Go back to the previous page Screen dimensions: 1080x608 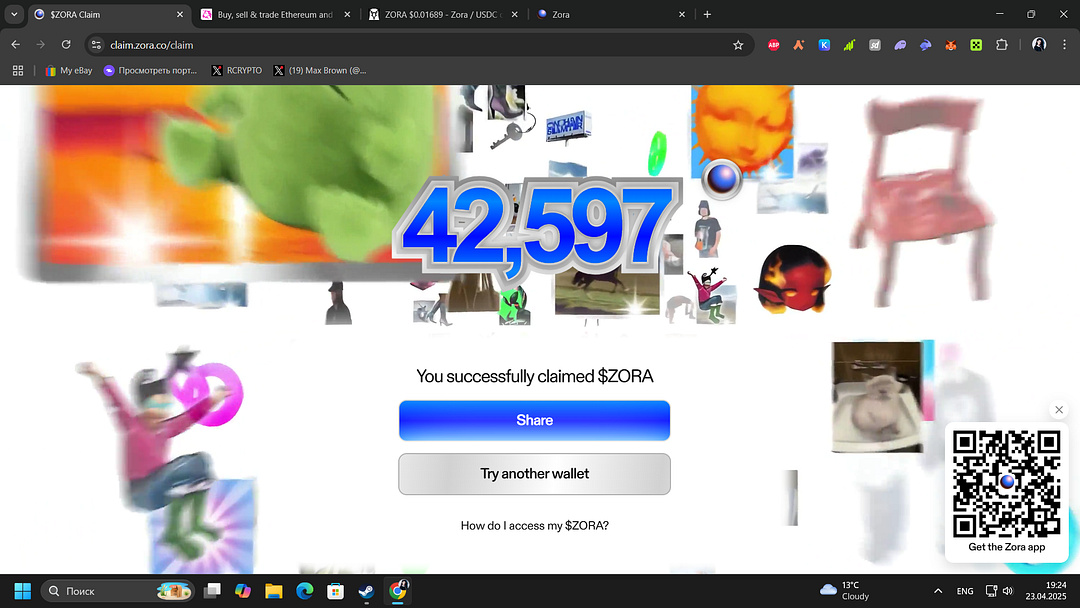click(x=16, y=45)
